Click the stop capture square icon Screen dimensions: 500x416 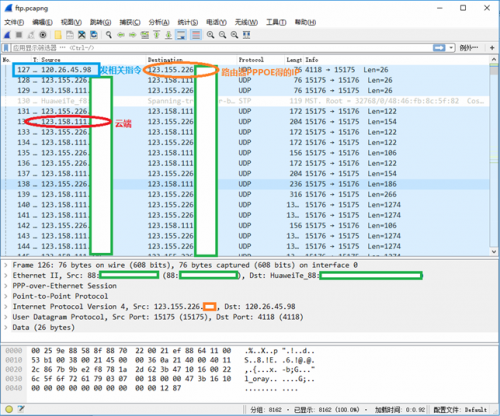19,35
